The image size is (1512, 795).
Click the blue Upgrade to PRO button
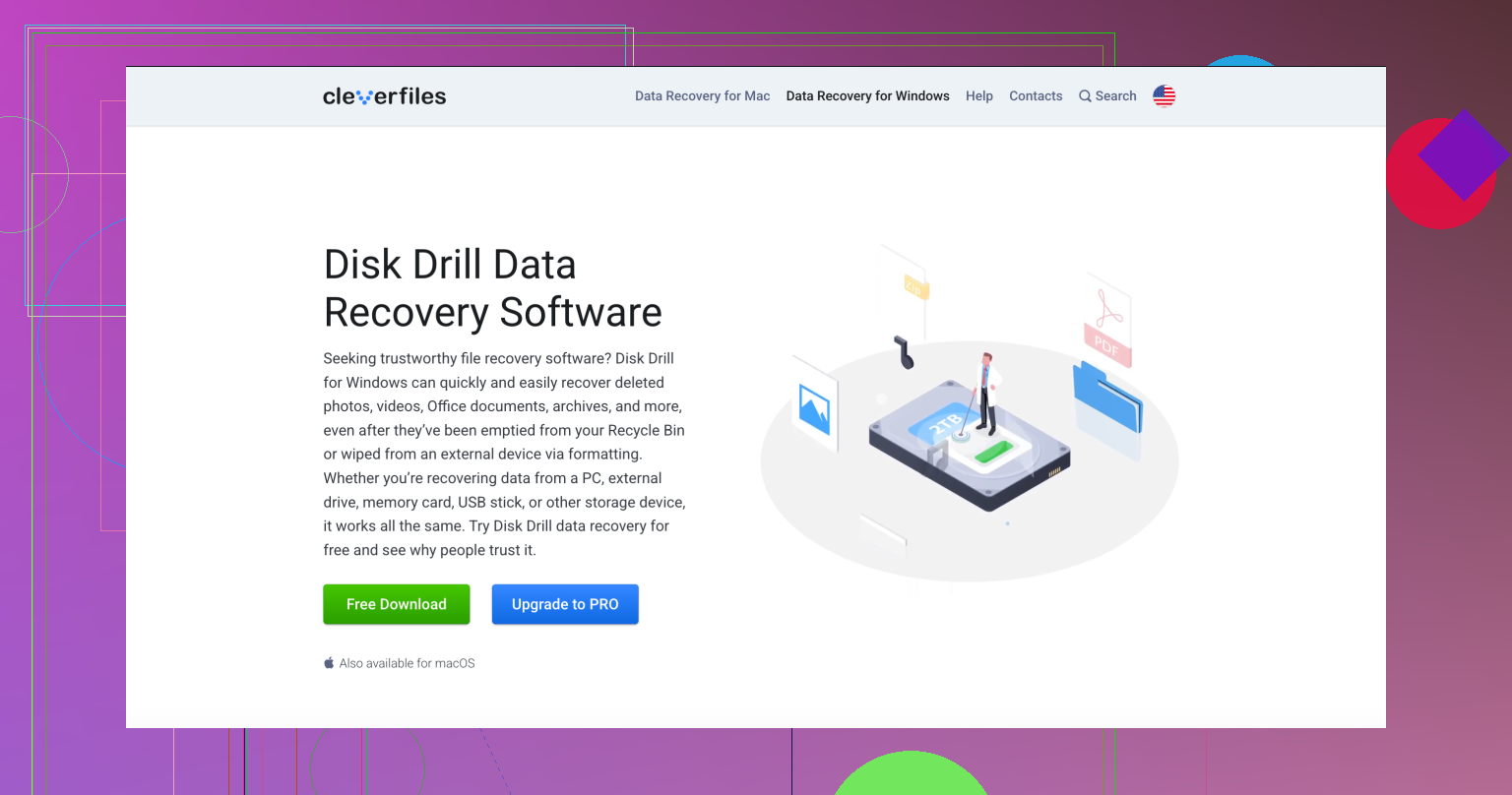[x=565, y=604]
